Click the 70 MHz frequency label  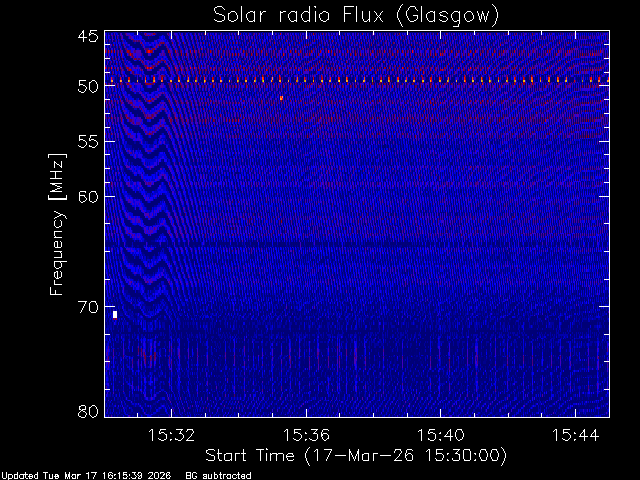88,307
